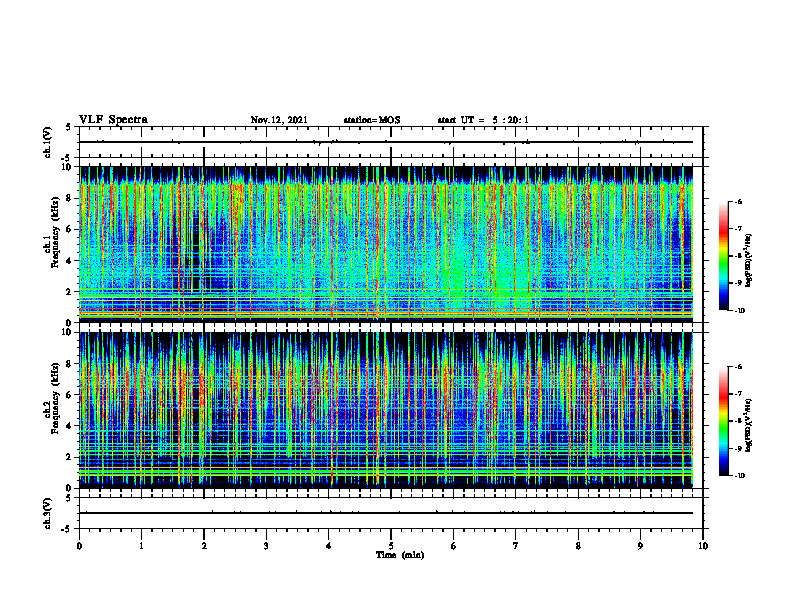The height and width of the screenshot is (612, 792).
Task: Click the ch.1 spectrogram color scale bar
Action: pyautogui.click(x=724, y=256)
